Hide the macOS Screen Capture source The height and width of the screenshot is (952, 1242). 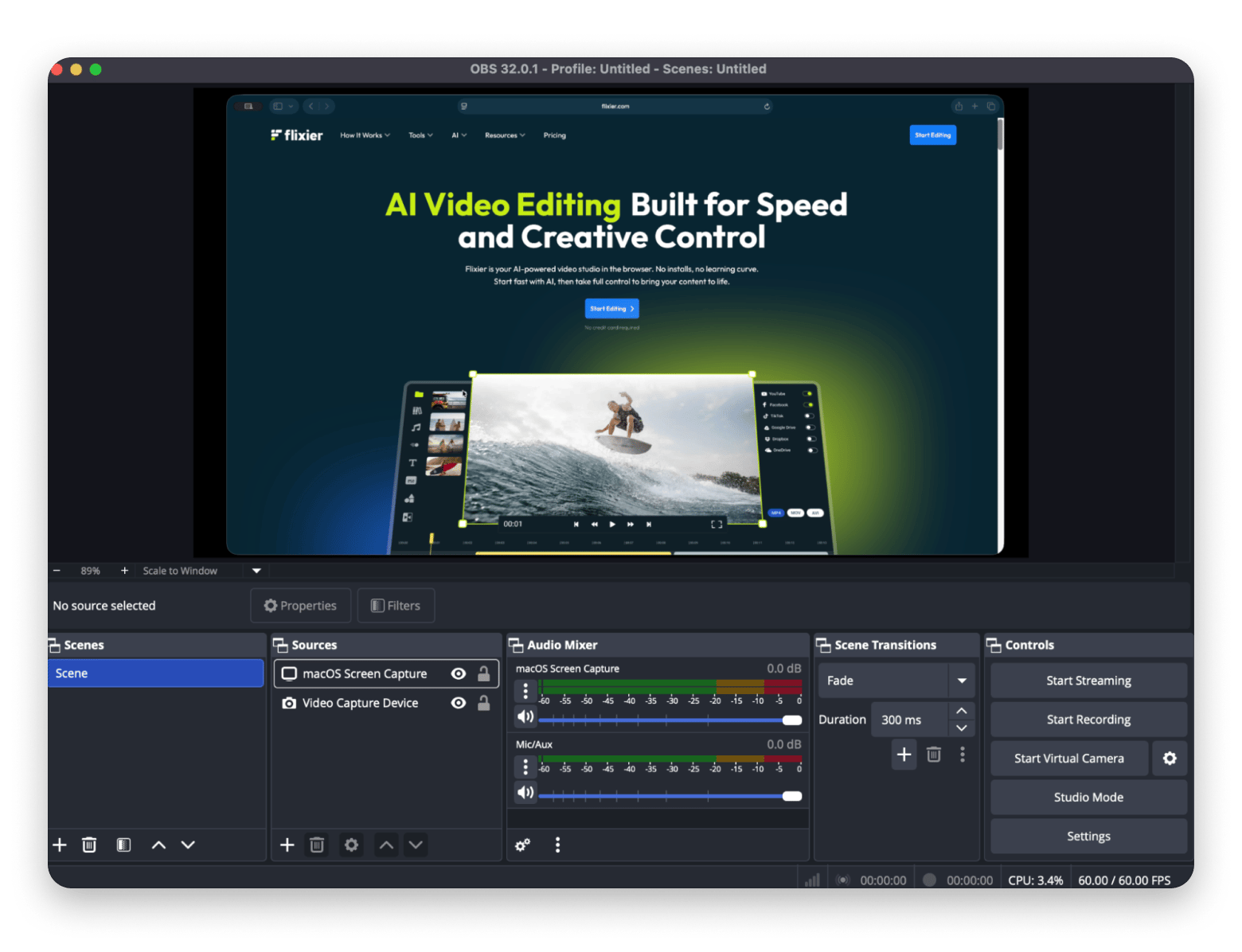click(459, 673)
